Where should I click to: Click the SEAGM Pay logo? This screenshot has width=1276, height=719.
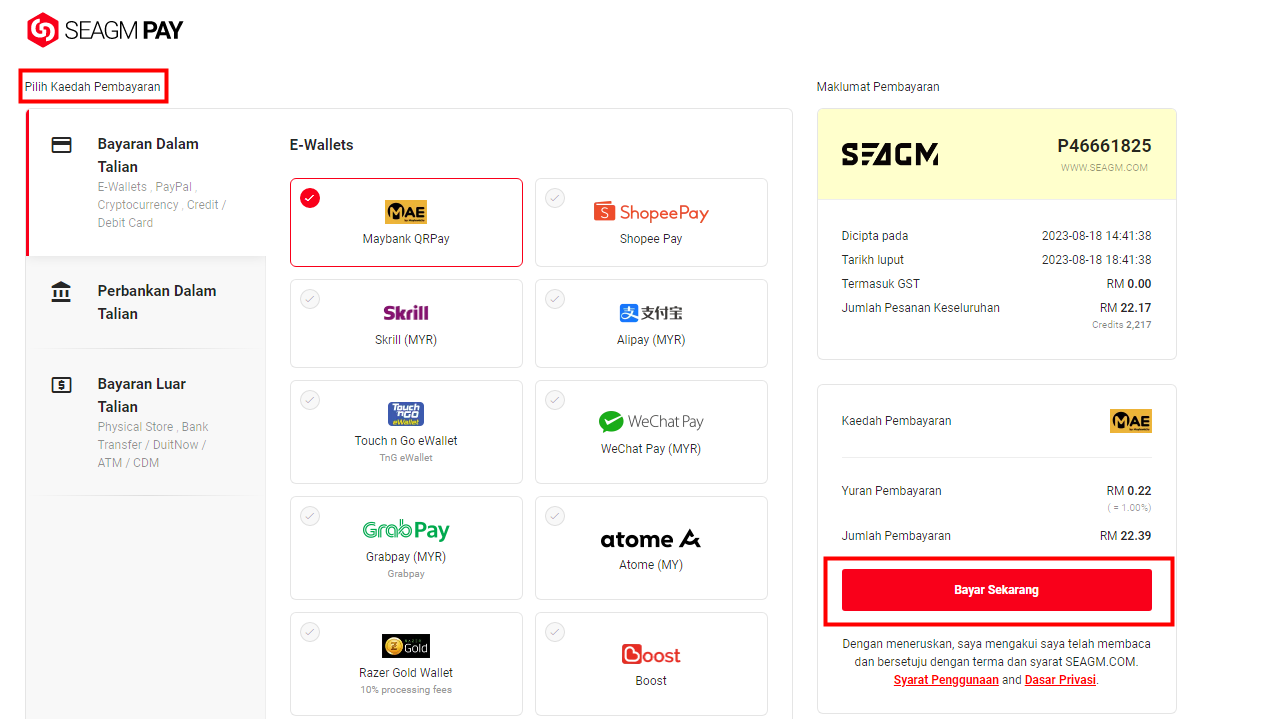coord(105,30)
